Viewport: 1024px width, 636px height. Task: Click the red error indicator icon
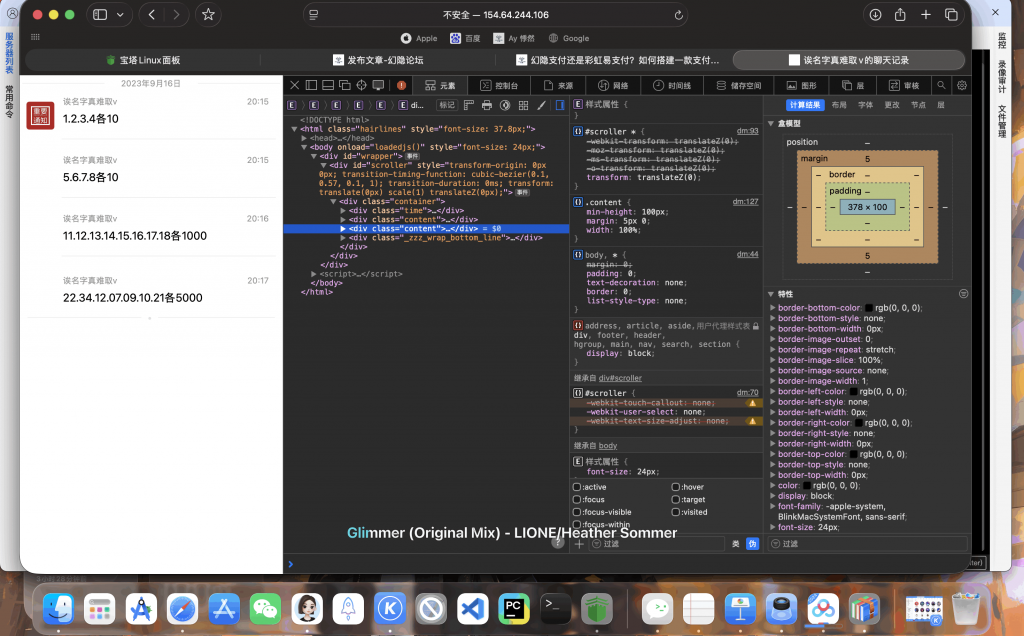pos(402,86)
